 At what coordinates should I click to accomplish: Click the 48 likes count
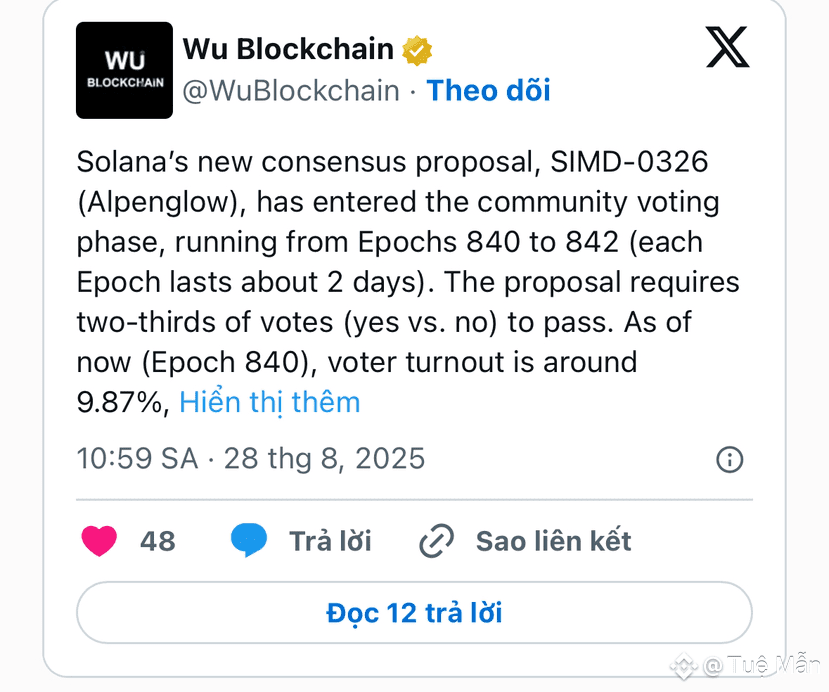click(x=158, y=541)
